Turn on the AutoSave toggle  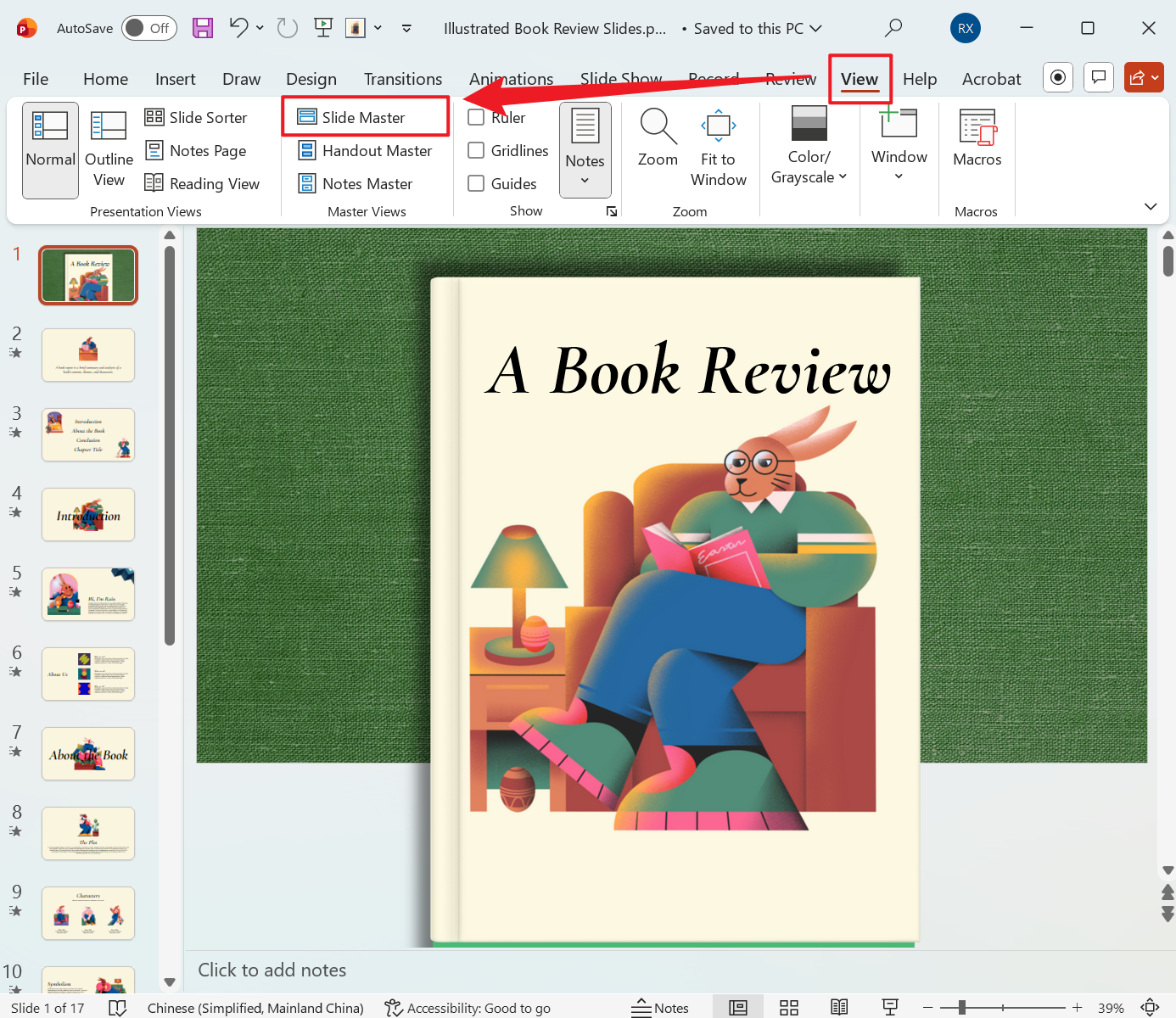(148, 27)
